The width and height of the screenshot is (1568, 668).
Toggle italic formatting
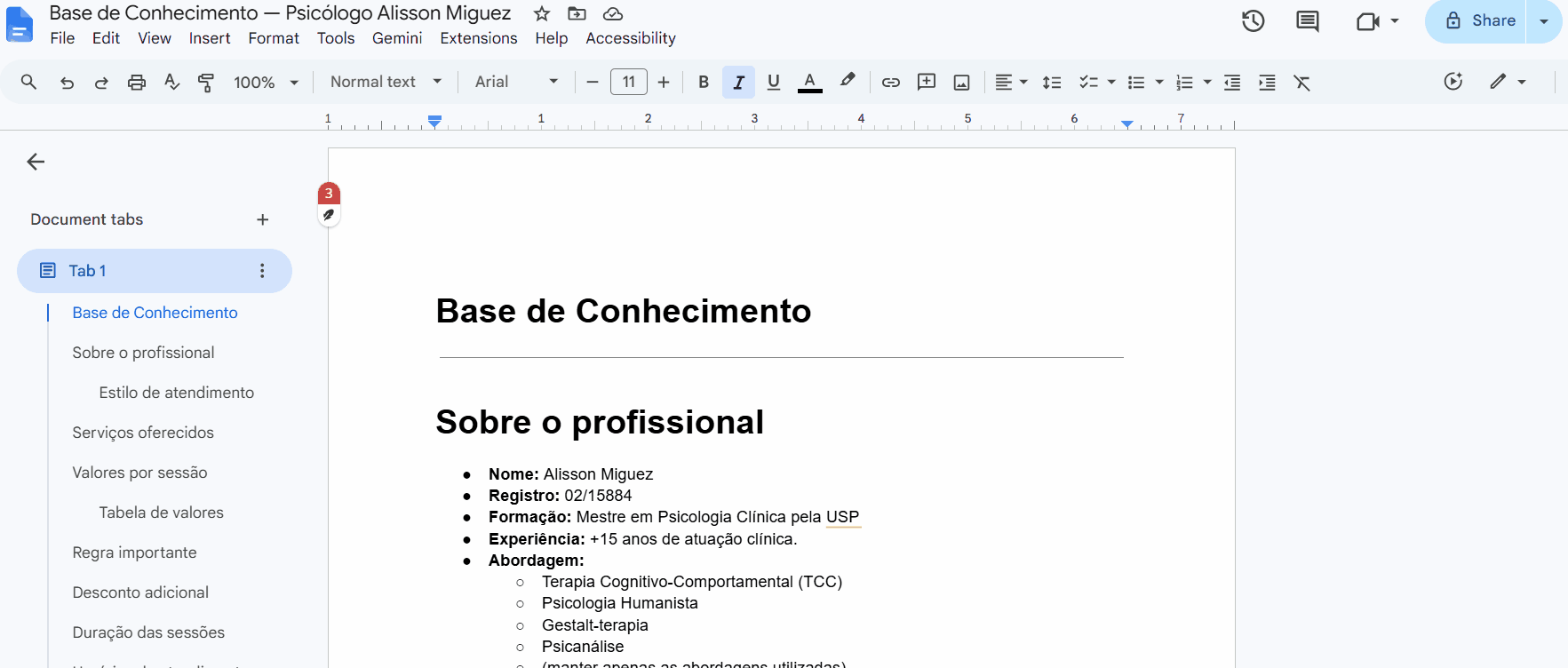(x=738, y=82)
